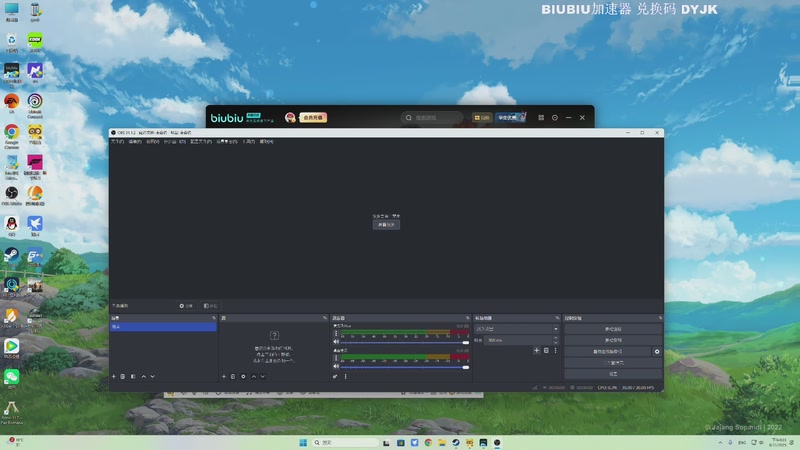Open the OBS Edit menu

(135, 142)
